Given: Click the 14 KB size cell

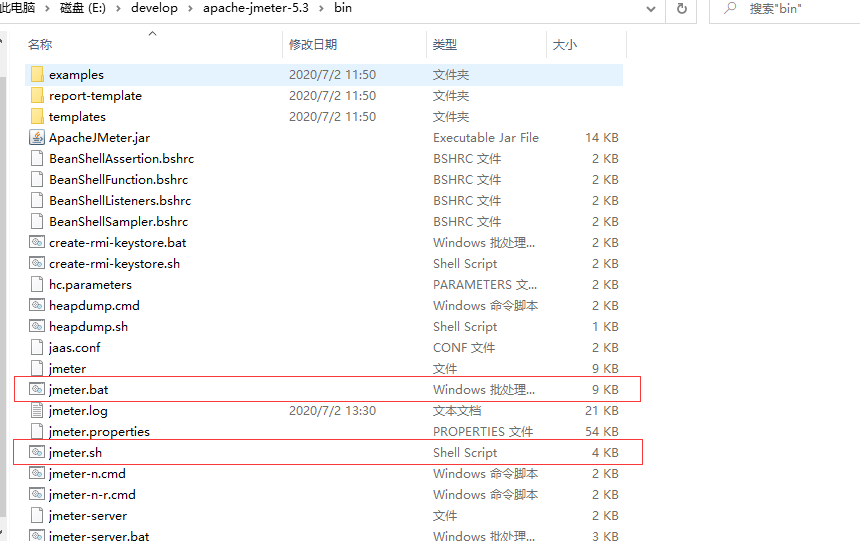Looking at the screenshot, I should click(602, 138).
